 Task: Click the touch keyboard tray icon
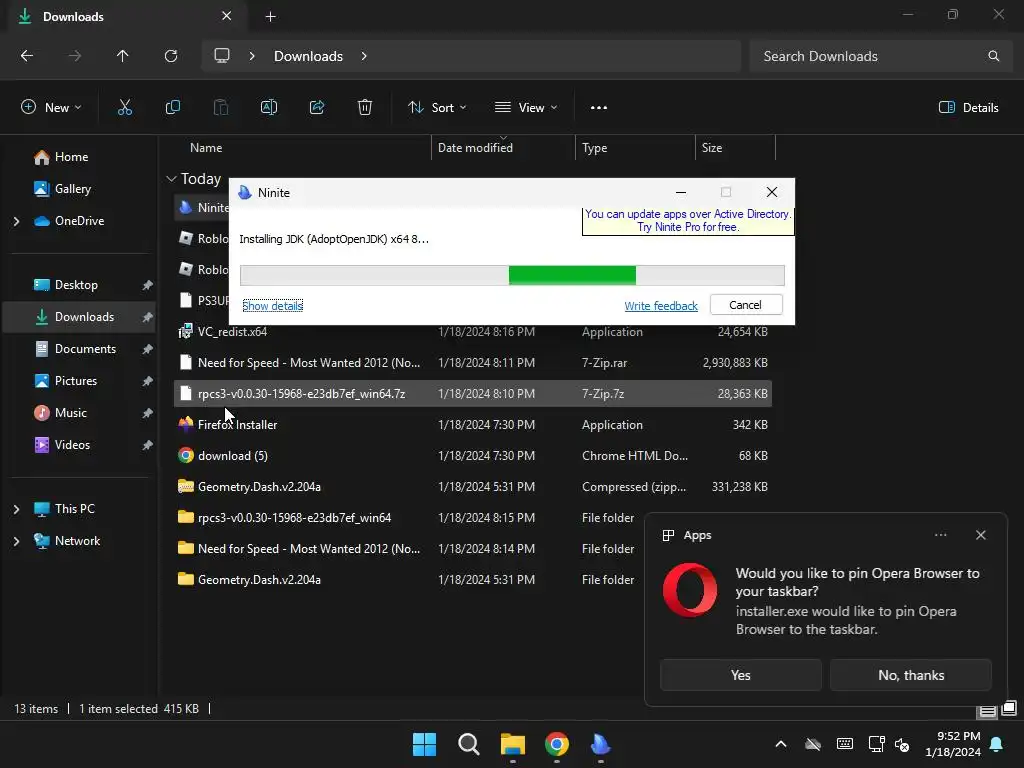(x=844, y=744)
